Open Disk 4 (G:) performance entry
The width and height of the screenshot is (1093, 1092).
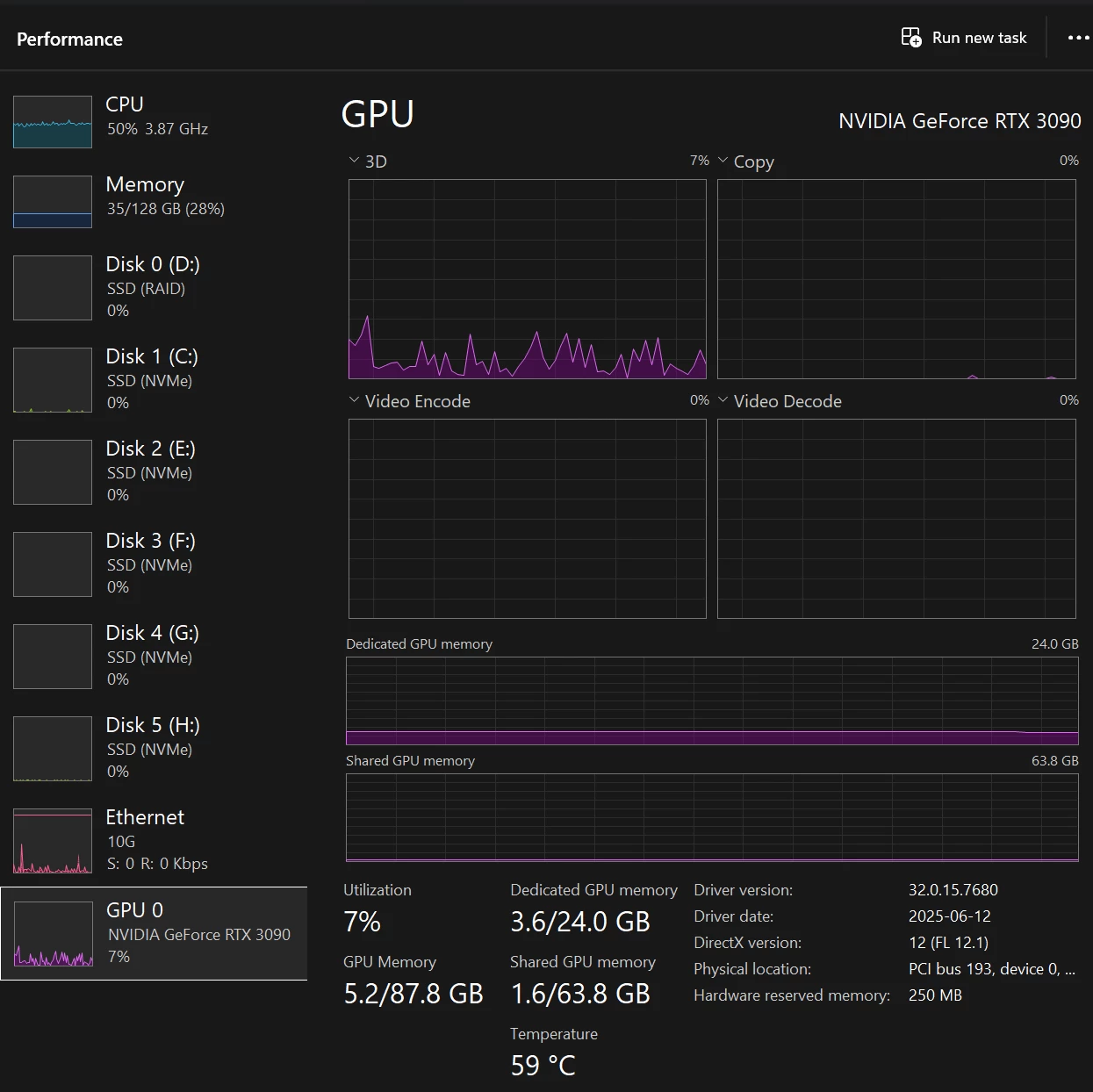(154, 656)
